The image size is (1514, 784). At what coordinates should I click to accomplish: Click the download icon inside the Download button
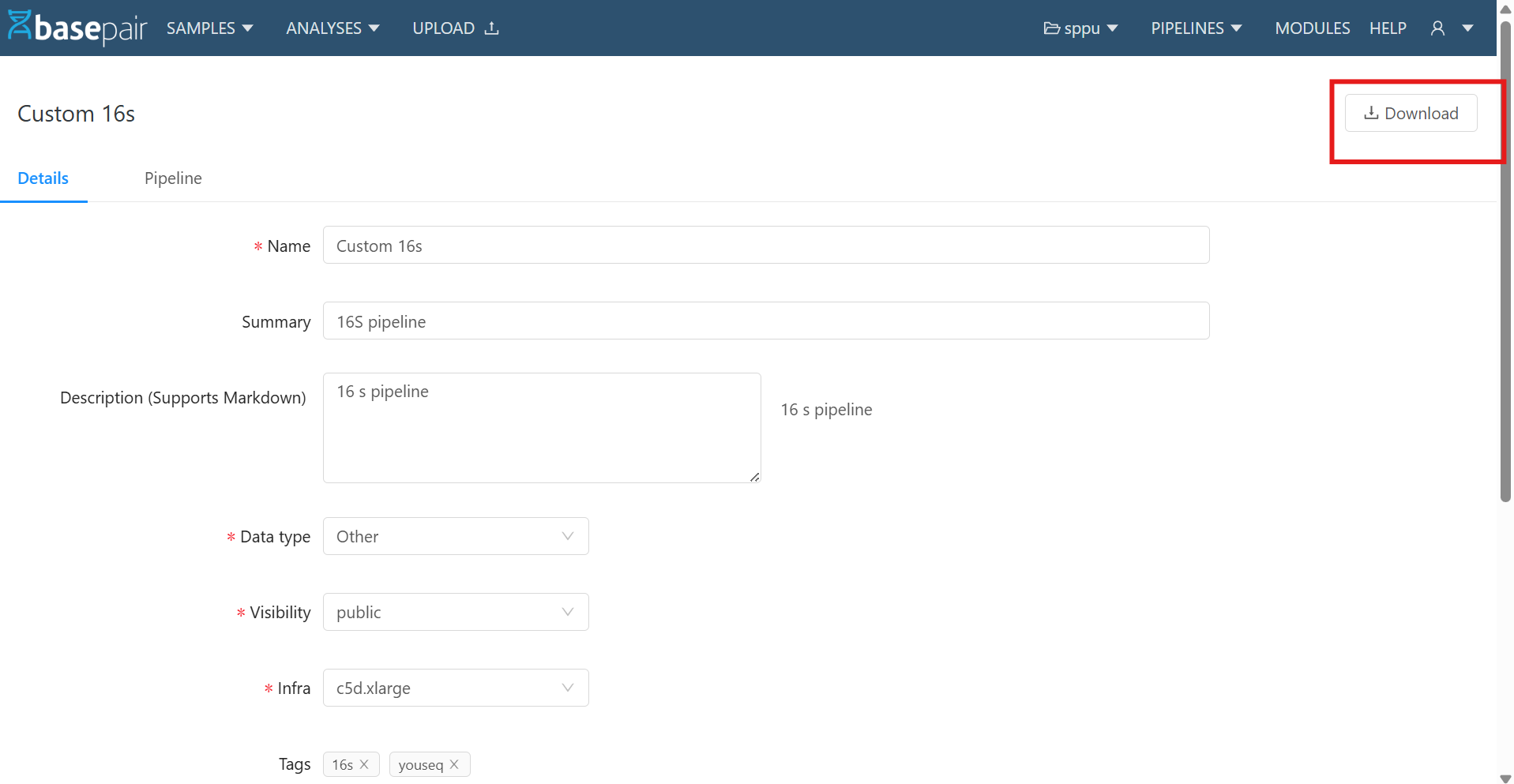click(x=1370, y=113)
